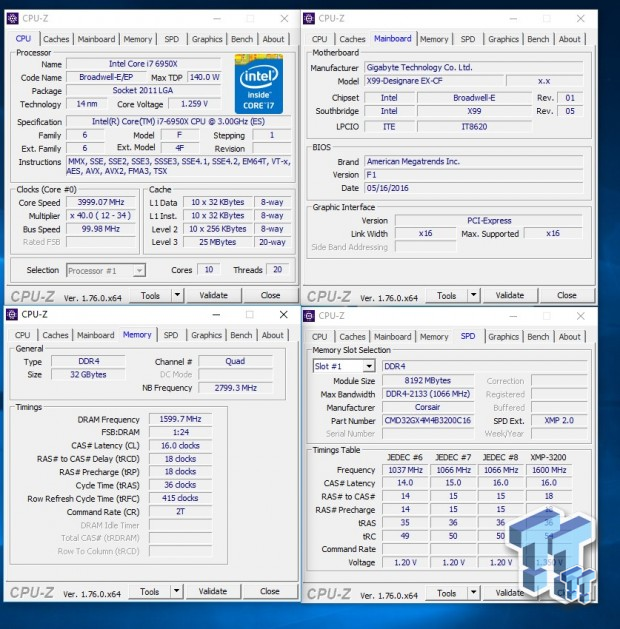Click CPU-Z app icon in top-left window titlebar
620x629 pixels.
[12, 18]
